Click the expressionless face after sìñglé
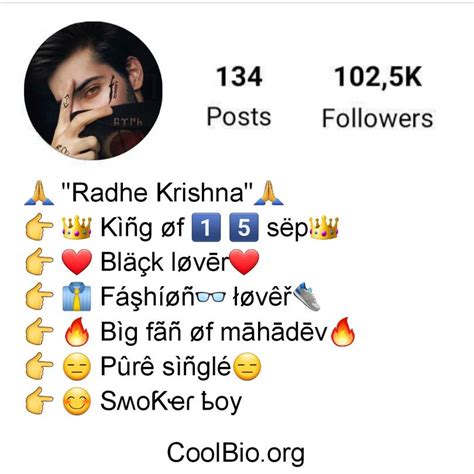Viewport: 474px width, 474px height. pyautogui.click(x=247, y=367)
